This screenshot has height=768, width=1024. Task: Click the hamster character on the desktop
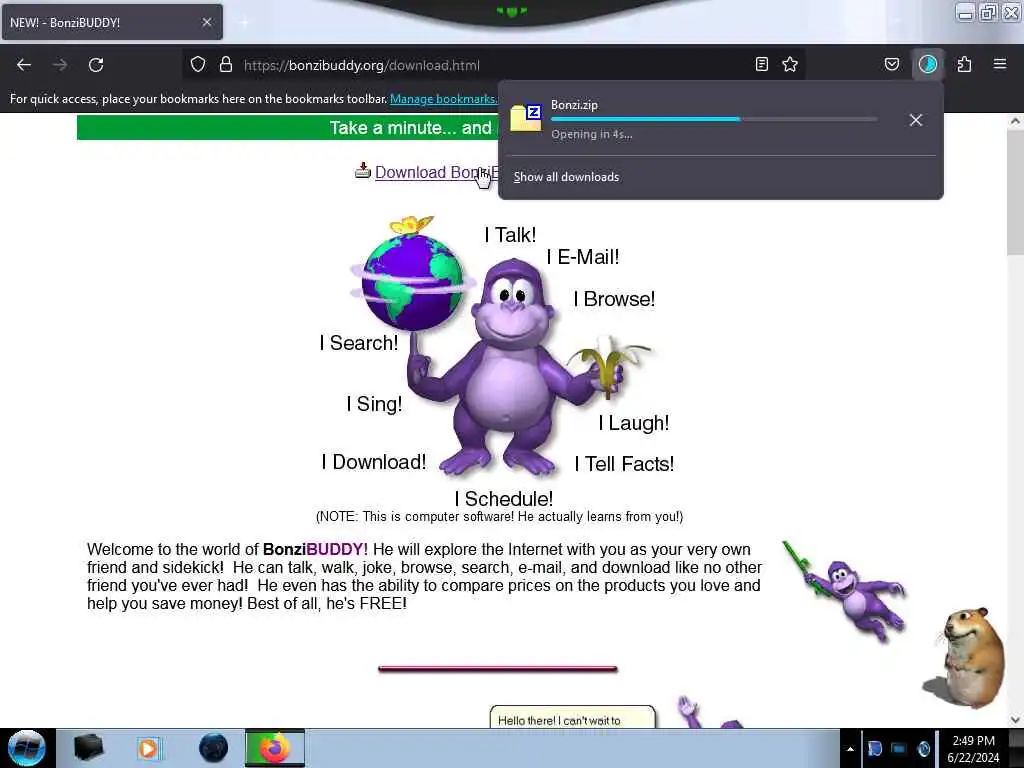965,657
